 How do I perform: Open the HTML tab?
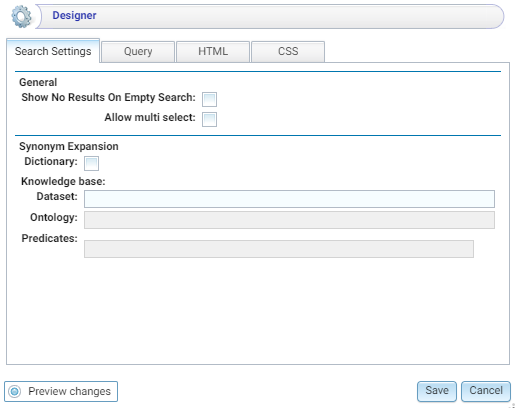coord(213,52)
